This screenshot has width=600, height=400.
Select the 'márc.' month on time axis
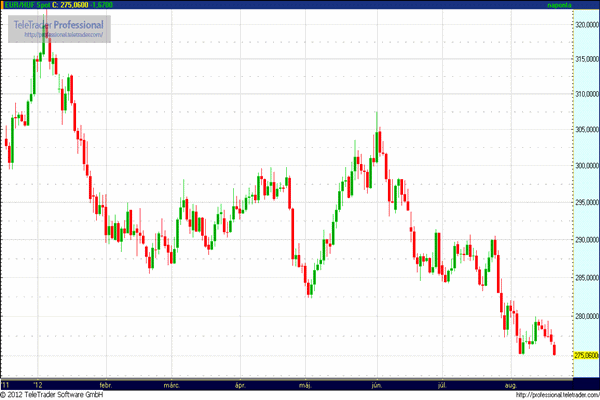click(172, 384)
